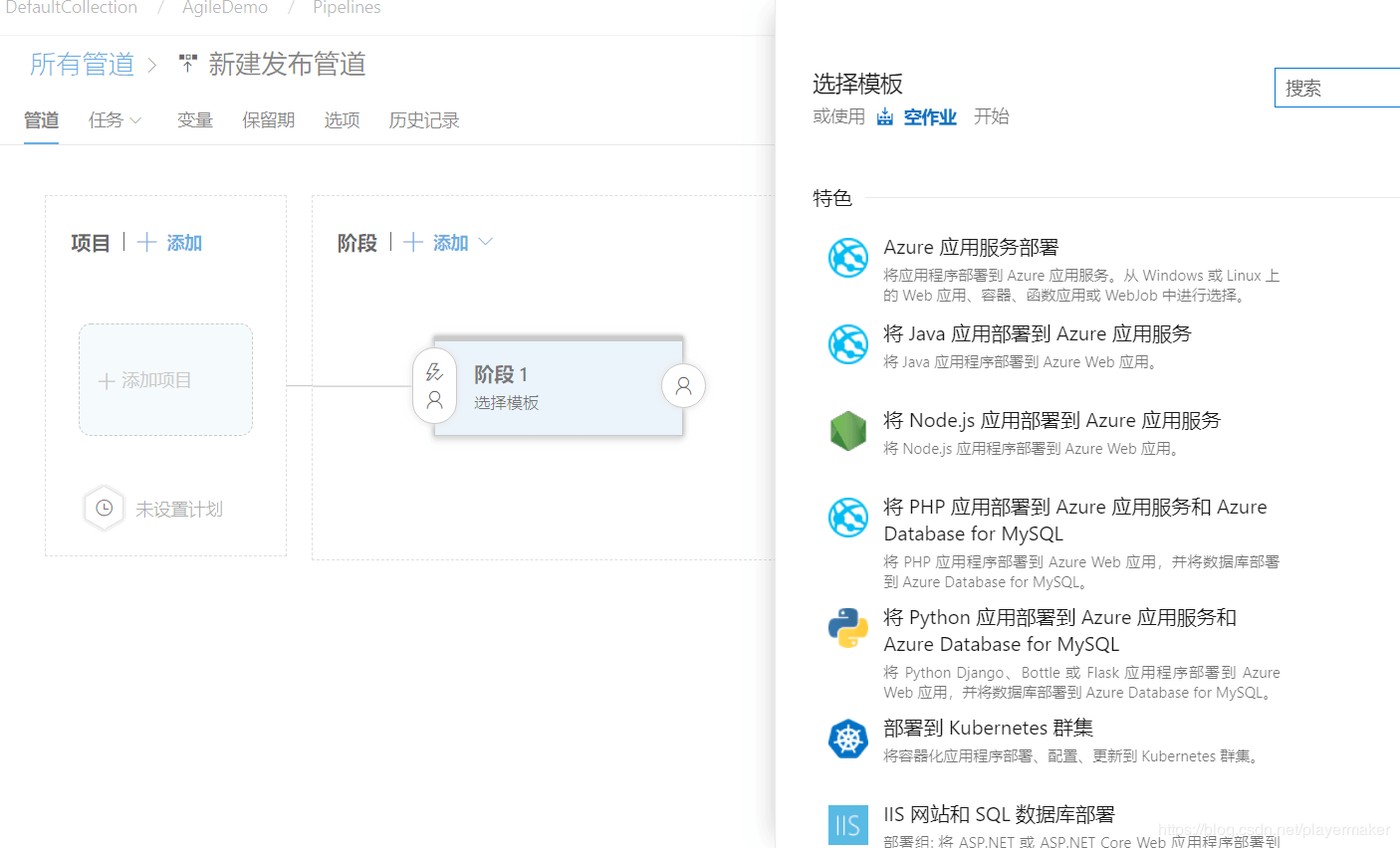Click the template 搜索 input field
The width and height of the screenshot is (1400, 848).
(1337, 88)
